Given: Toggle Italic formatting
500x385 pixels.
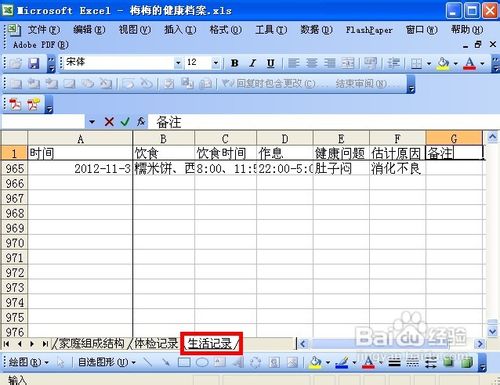Looking at the screenshot, I should point(253,63).
